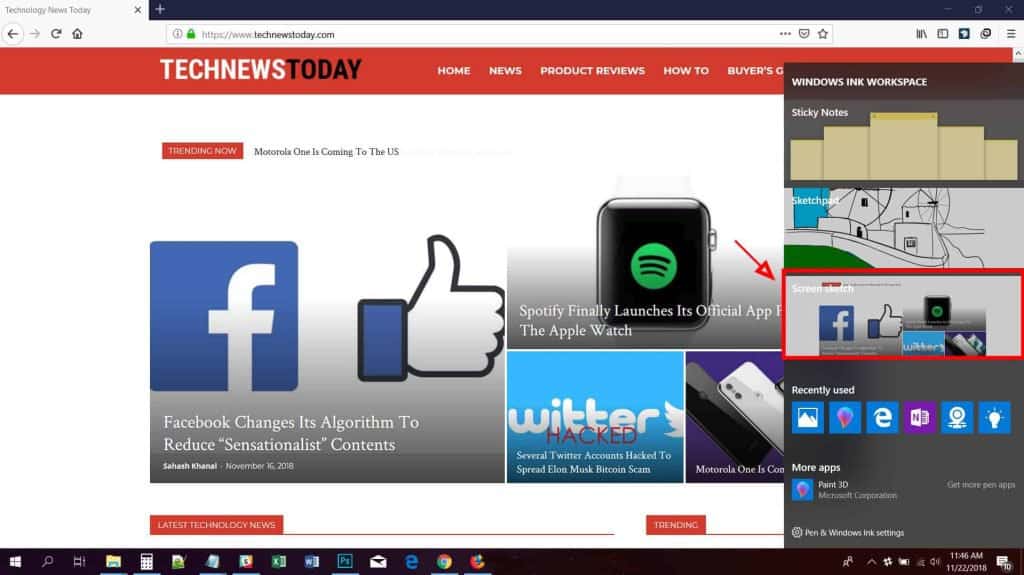Click the TechNewsToday site logo

tap(261, 69)
